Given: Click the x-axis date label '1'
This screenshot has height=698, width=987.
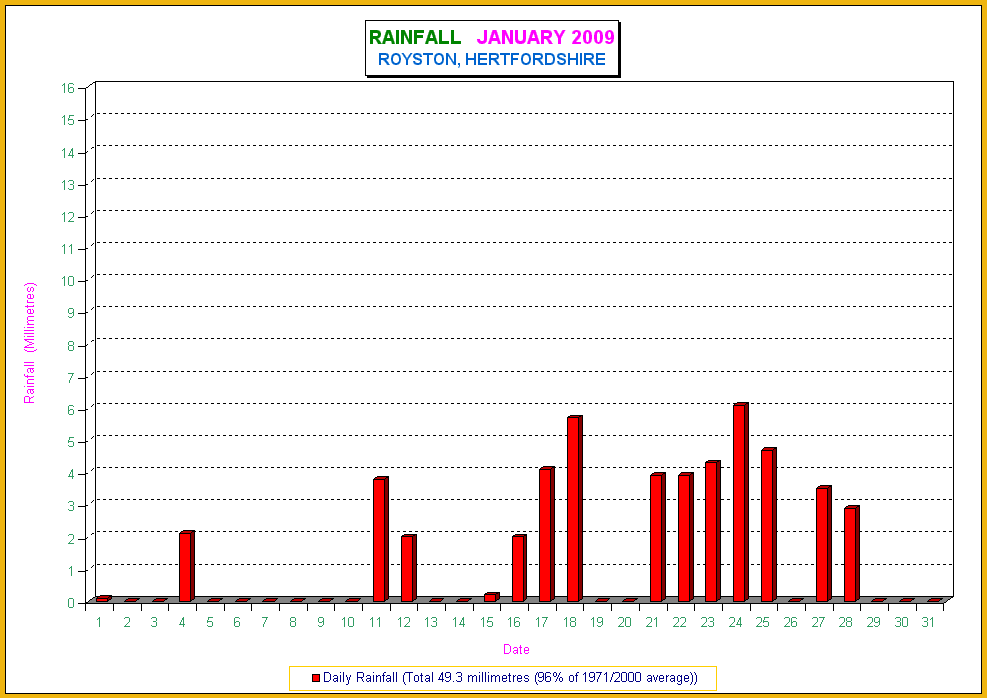Looking at the screenshot, I should point(99,622).
